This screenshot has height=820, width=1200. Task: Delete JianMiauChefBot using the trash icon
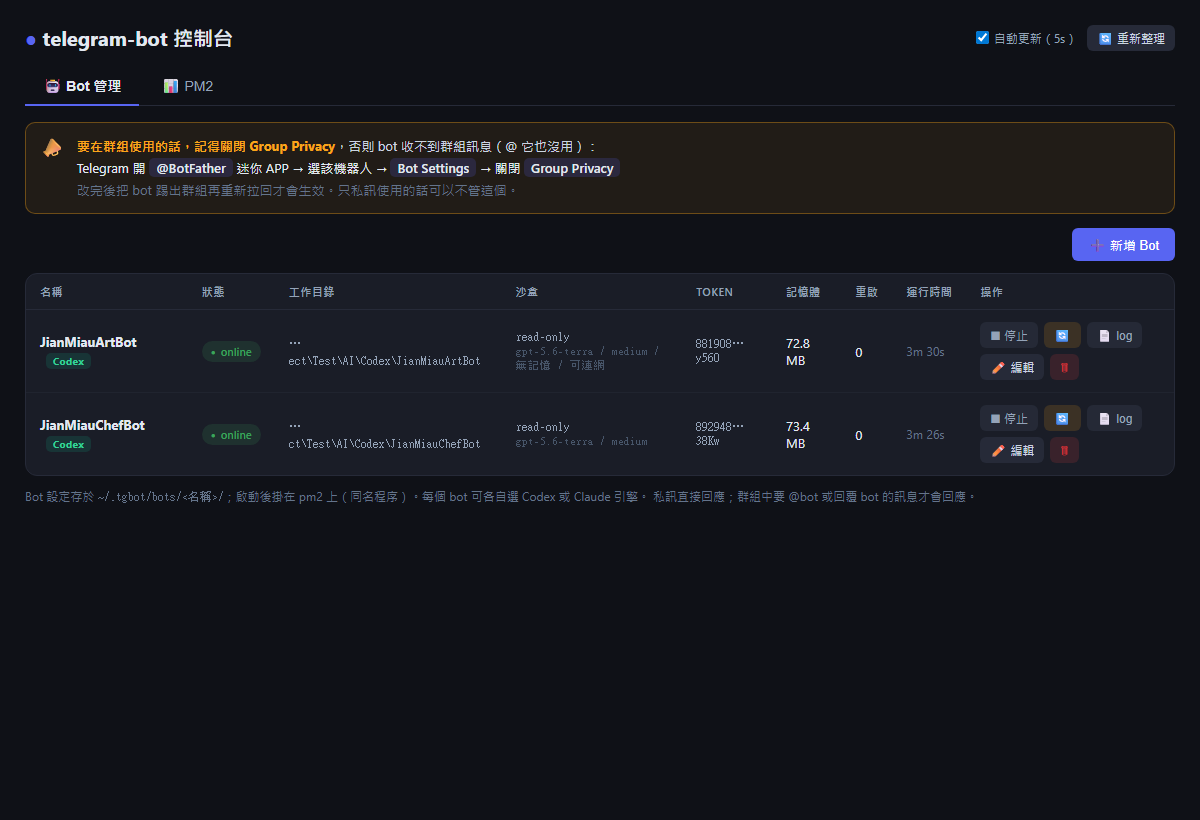pyautogui.click(x=1064, y=450)
